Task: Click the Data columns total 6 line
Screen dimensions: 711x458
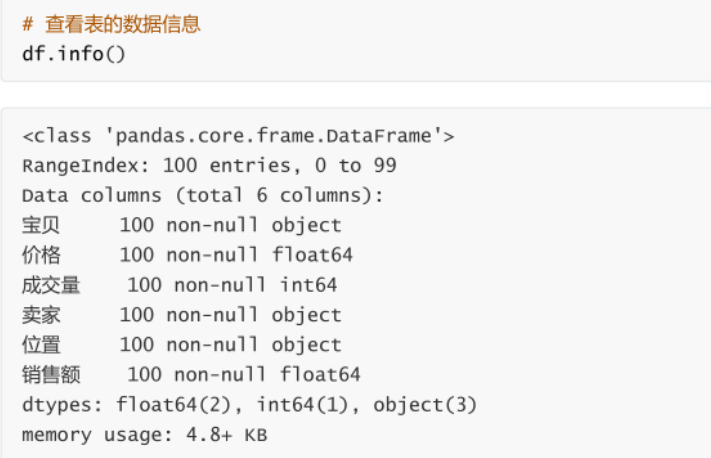Action: 203,195
